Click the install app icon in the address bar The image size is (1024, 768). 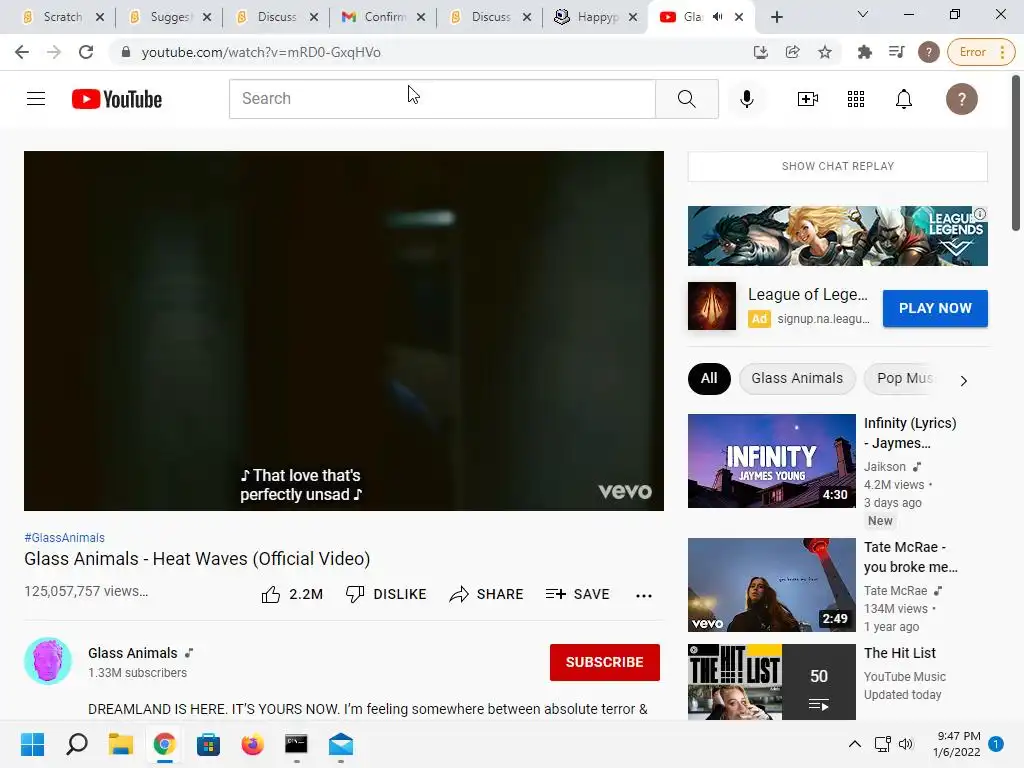pos(760,52)
